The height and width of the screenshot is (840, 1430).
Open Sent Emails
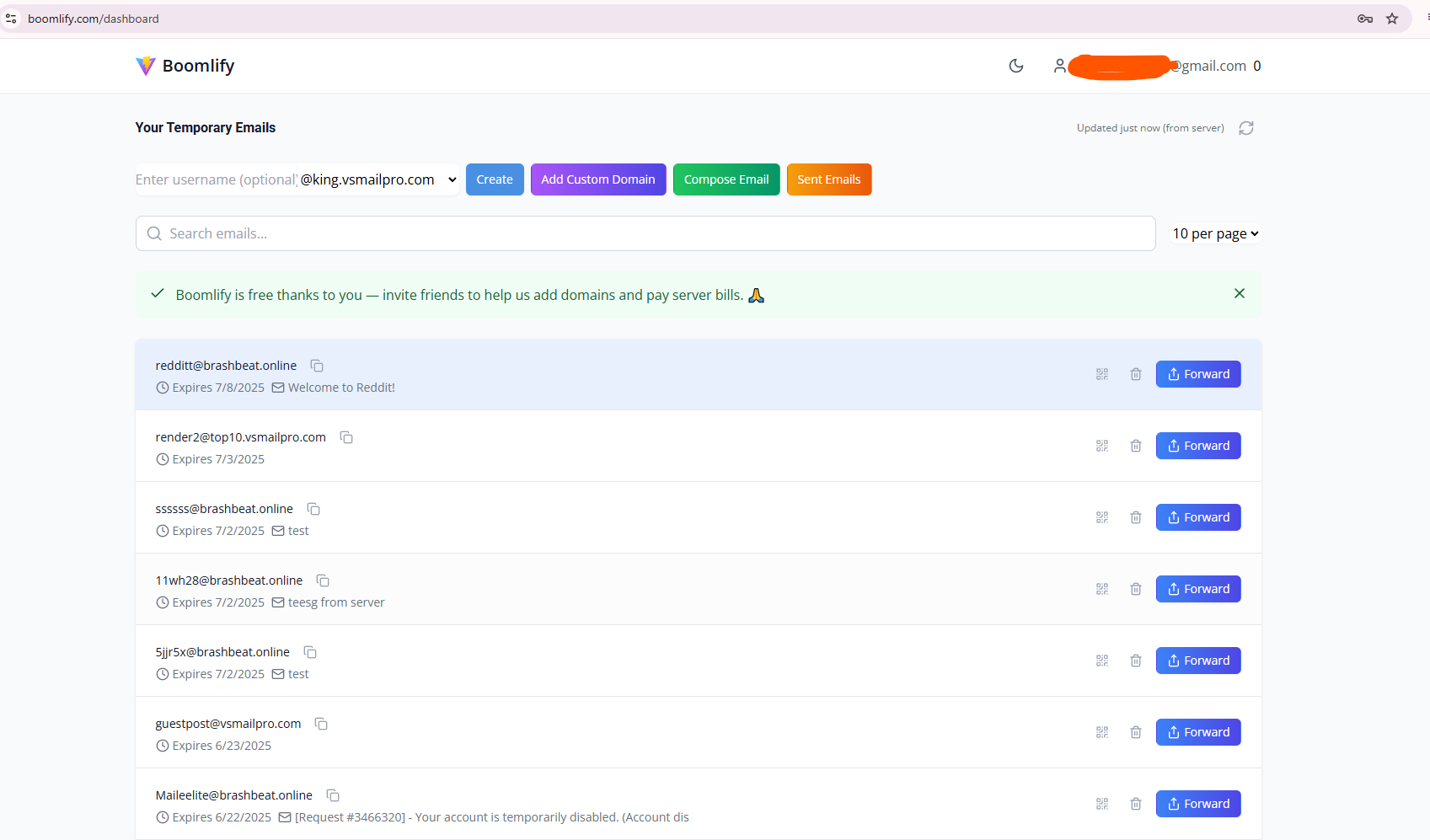(828, 179)
